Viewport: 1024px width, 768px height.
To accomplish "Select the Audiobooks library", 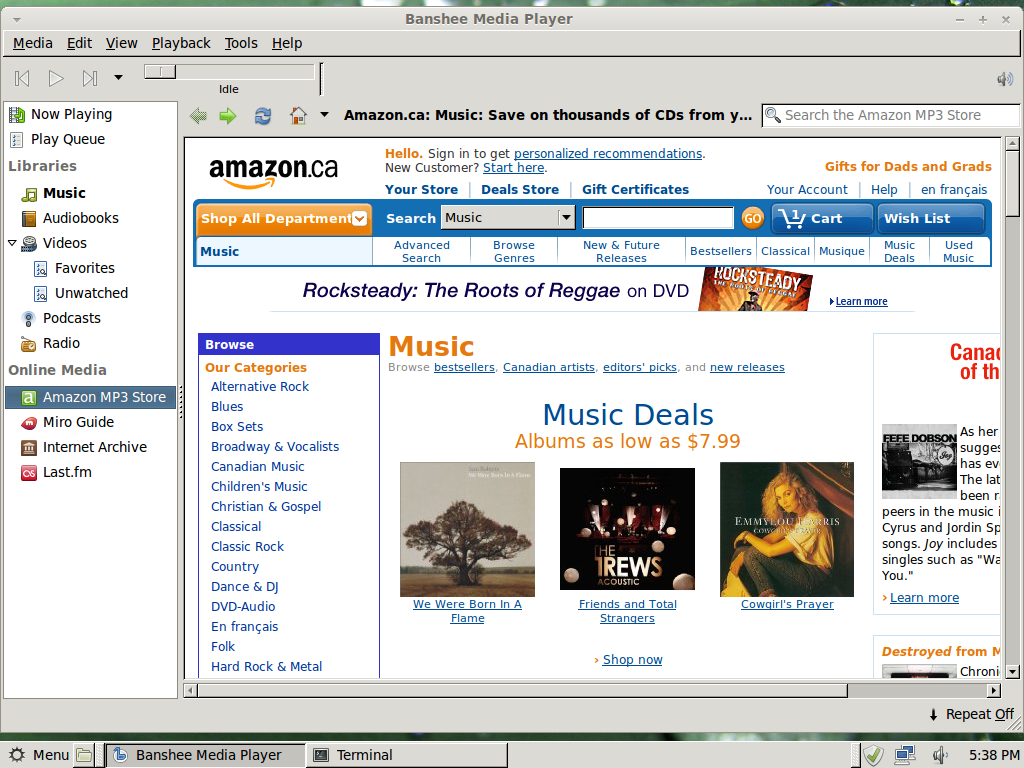I will click(x=90, y=218).
